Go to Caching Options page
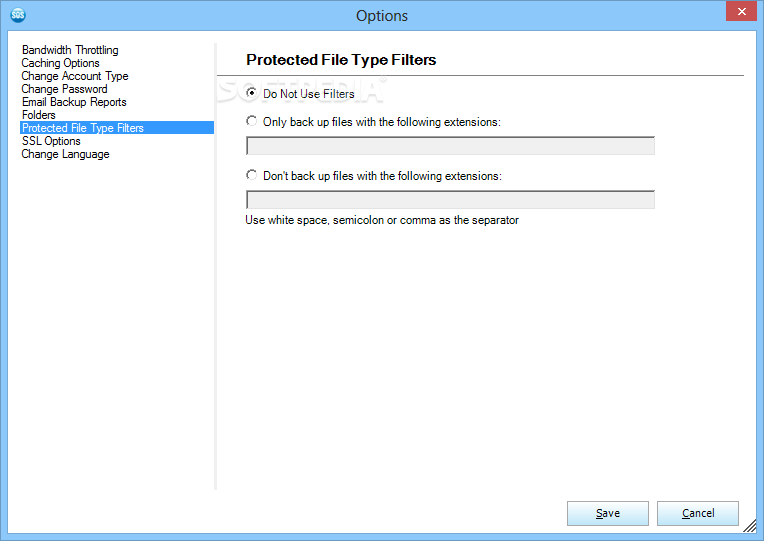The image size is (764, 541). pos(60,63)
